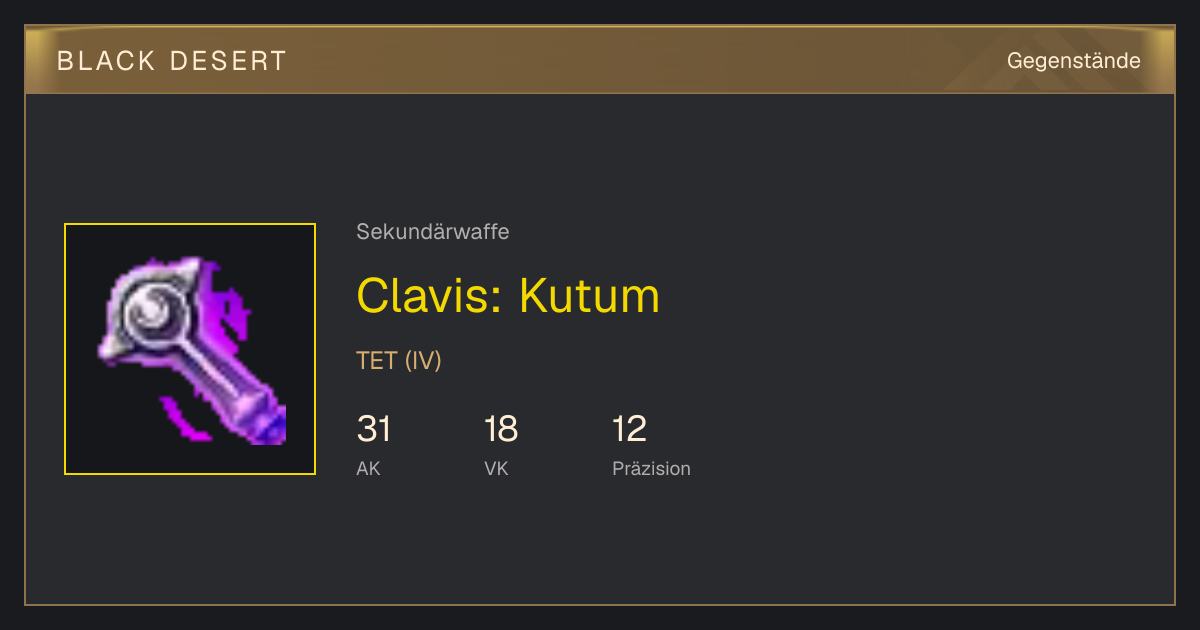The height and width of the screenshot is (630, 1200).
Task: Click the VK value 18
Action: 500,429
